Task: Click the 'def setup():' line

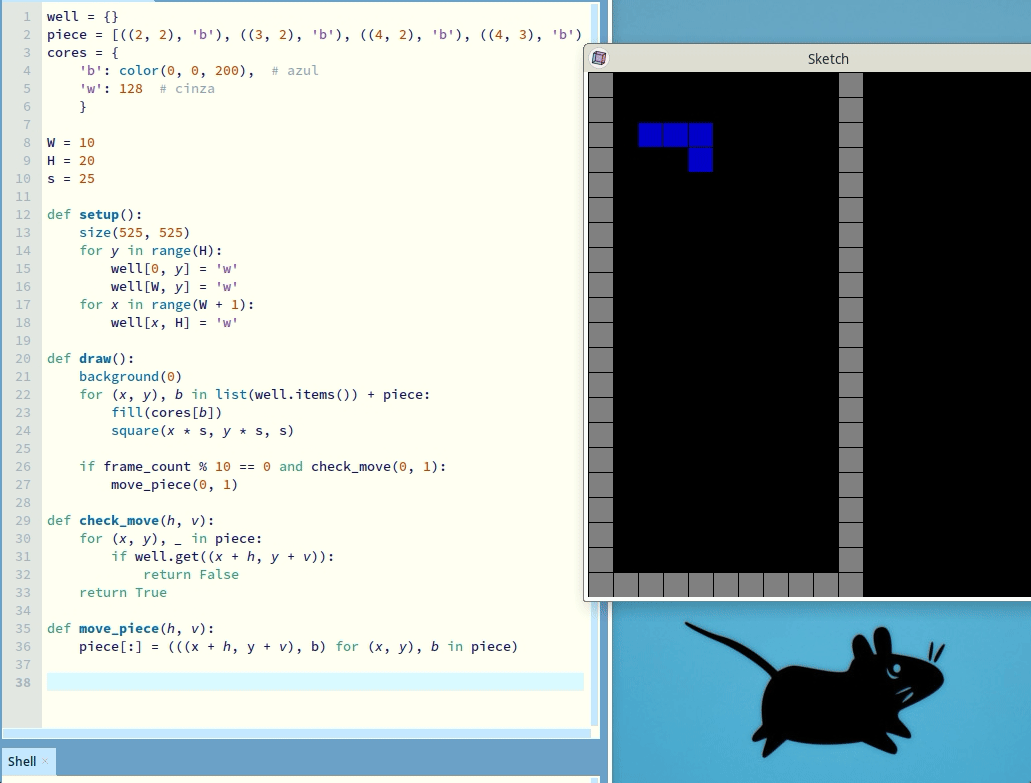Action: [95, 215]
